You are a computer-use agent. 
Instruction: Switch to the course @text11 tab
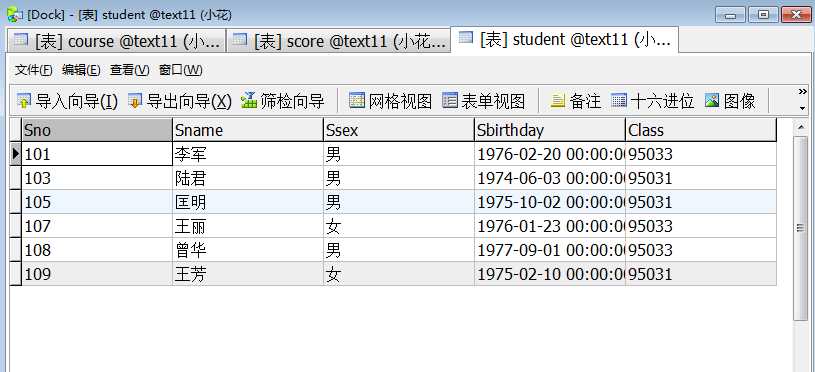(x=117, y=41)
